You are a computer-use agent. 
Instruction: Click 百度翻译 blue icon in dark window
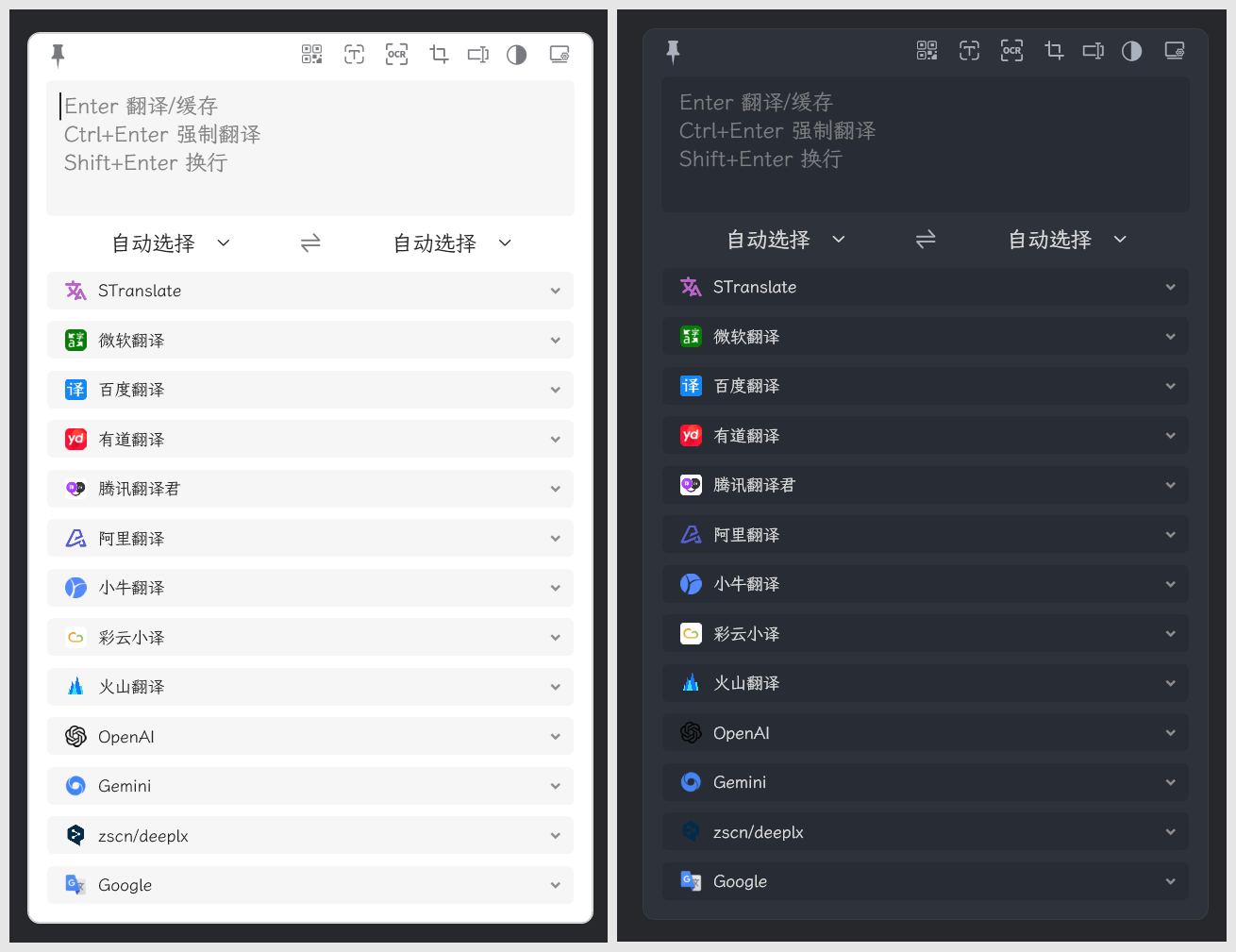point(691,386)
